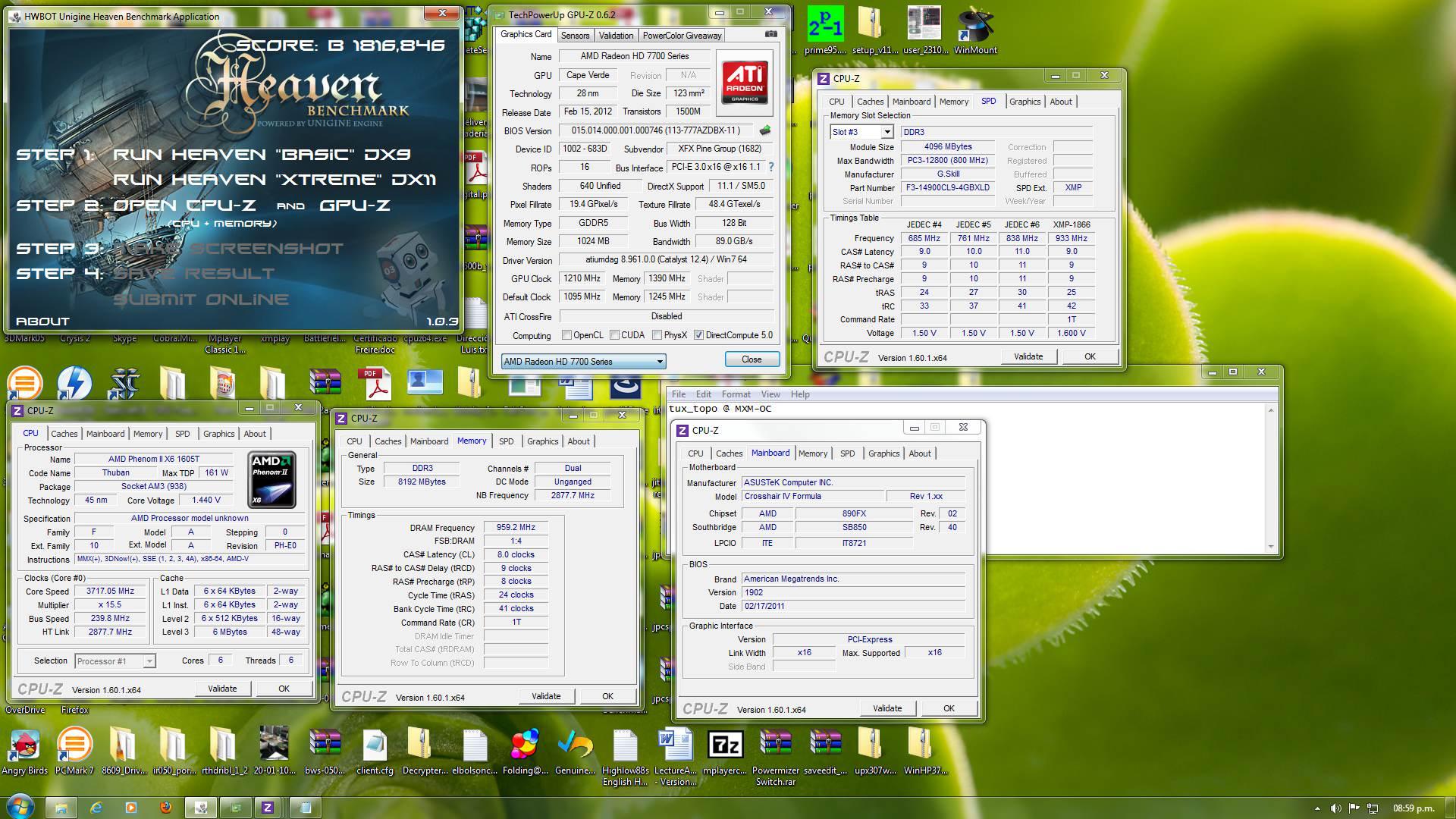Open the Format menu in Notepad

tap(736, 394)
